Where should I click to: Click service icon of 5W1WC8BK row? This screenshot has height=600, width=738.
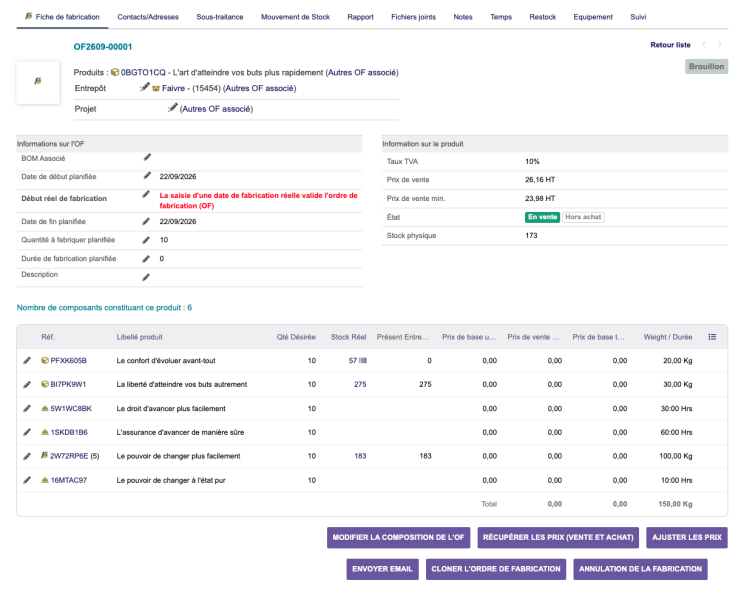pos(45,408)
